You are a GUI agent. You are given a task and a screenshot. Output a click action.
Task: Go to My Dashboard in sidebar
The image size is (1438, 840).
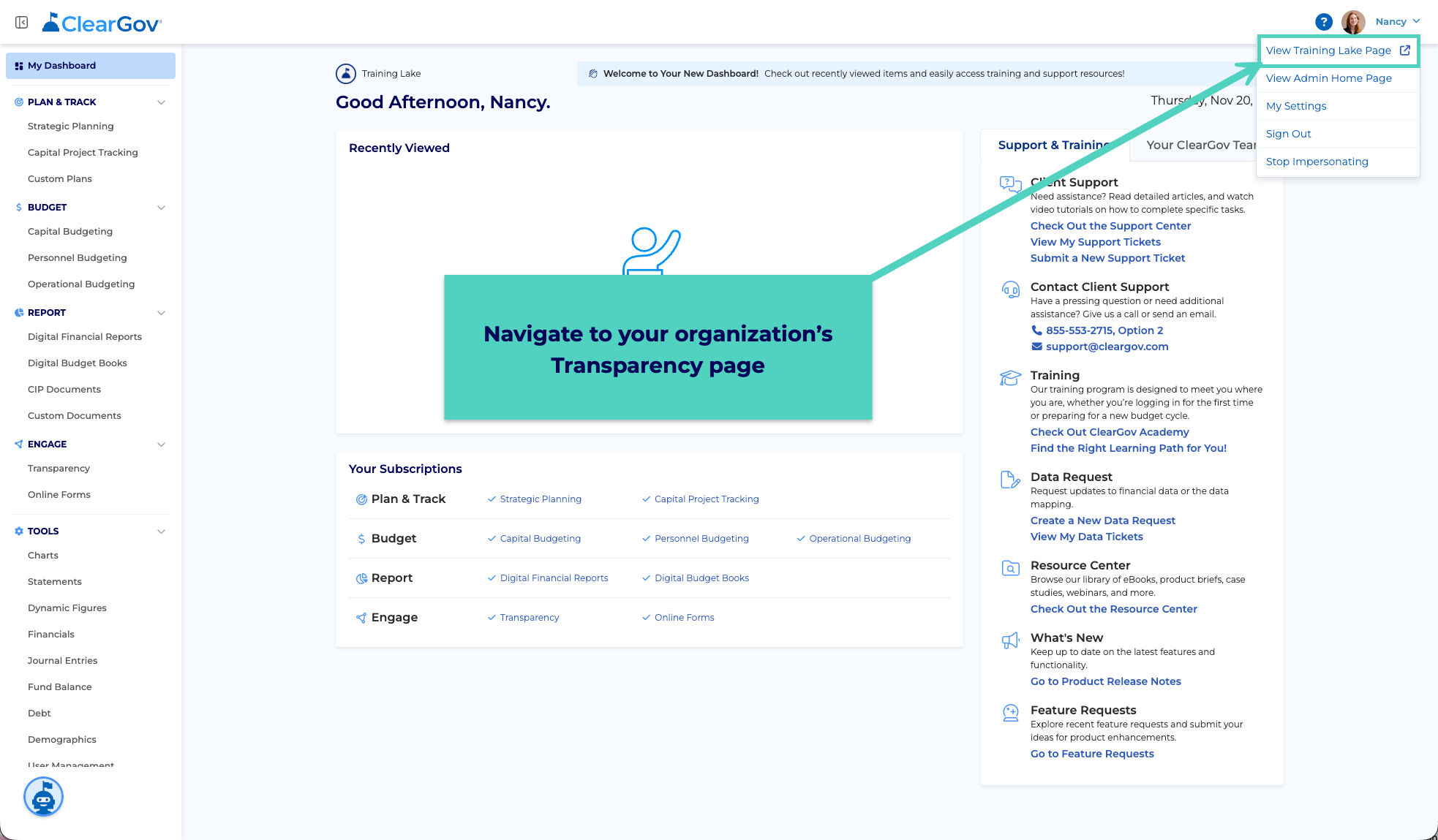(x=91, y=66)
